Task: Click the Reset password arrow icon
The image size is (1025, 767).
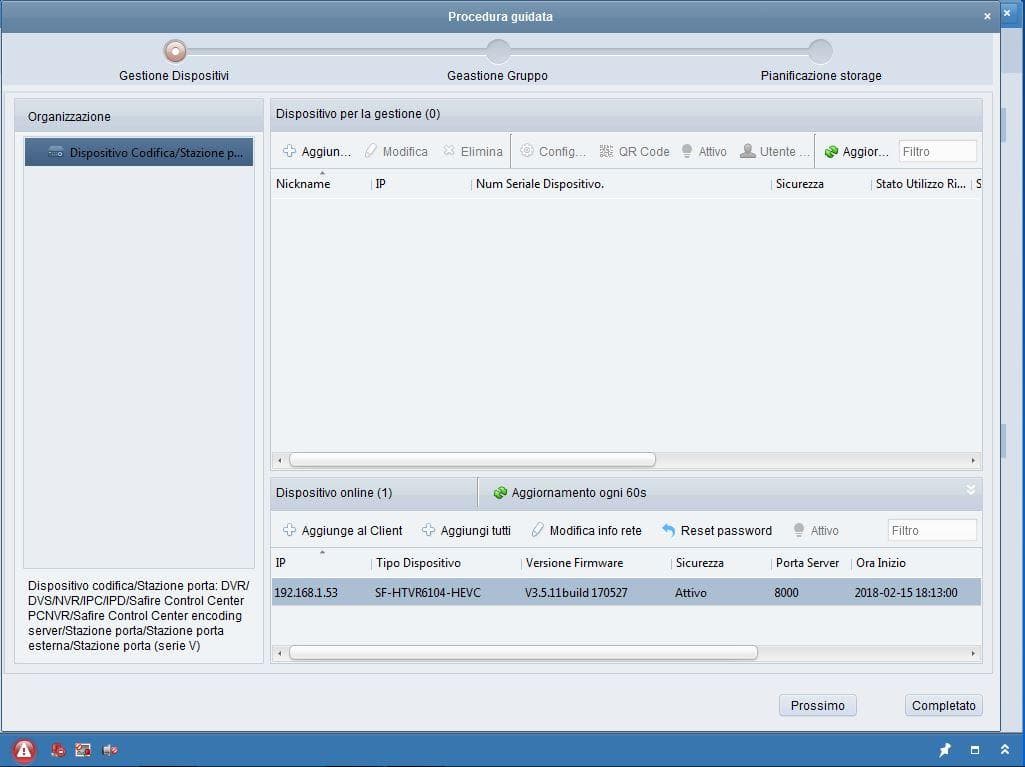Action: pyautogui.click(x=669, y=531)
